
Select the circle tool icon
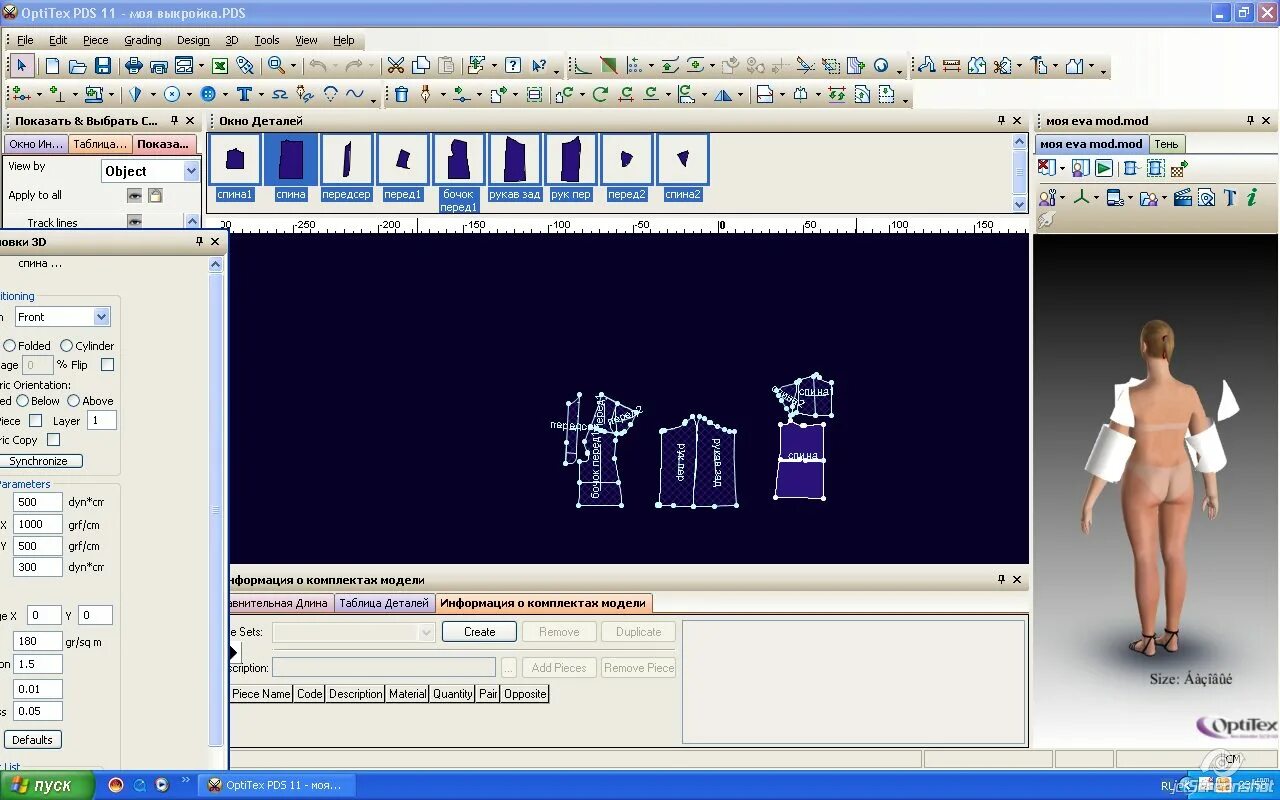click(x=172, y=94)
